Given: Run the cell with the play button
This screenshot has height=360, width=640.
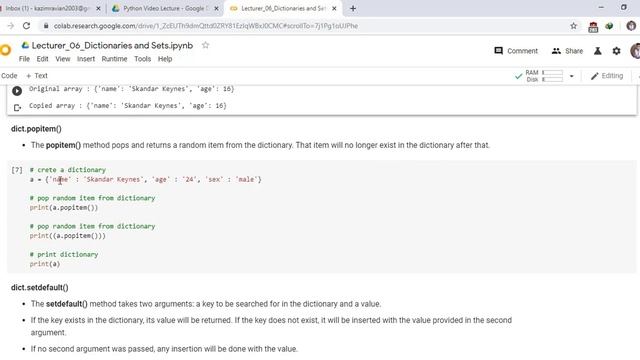Looking at the screenshot, I should [17, 91].
